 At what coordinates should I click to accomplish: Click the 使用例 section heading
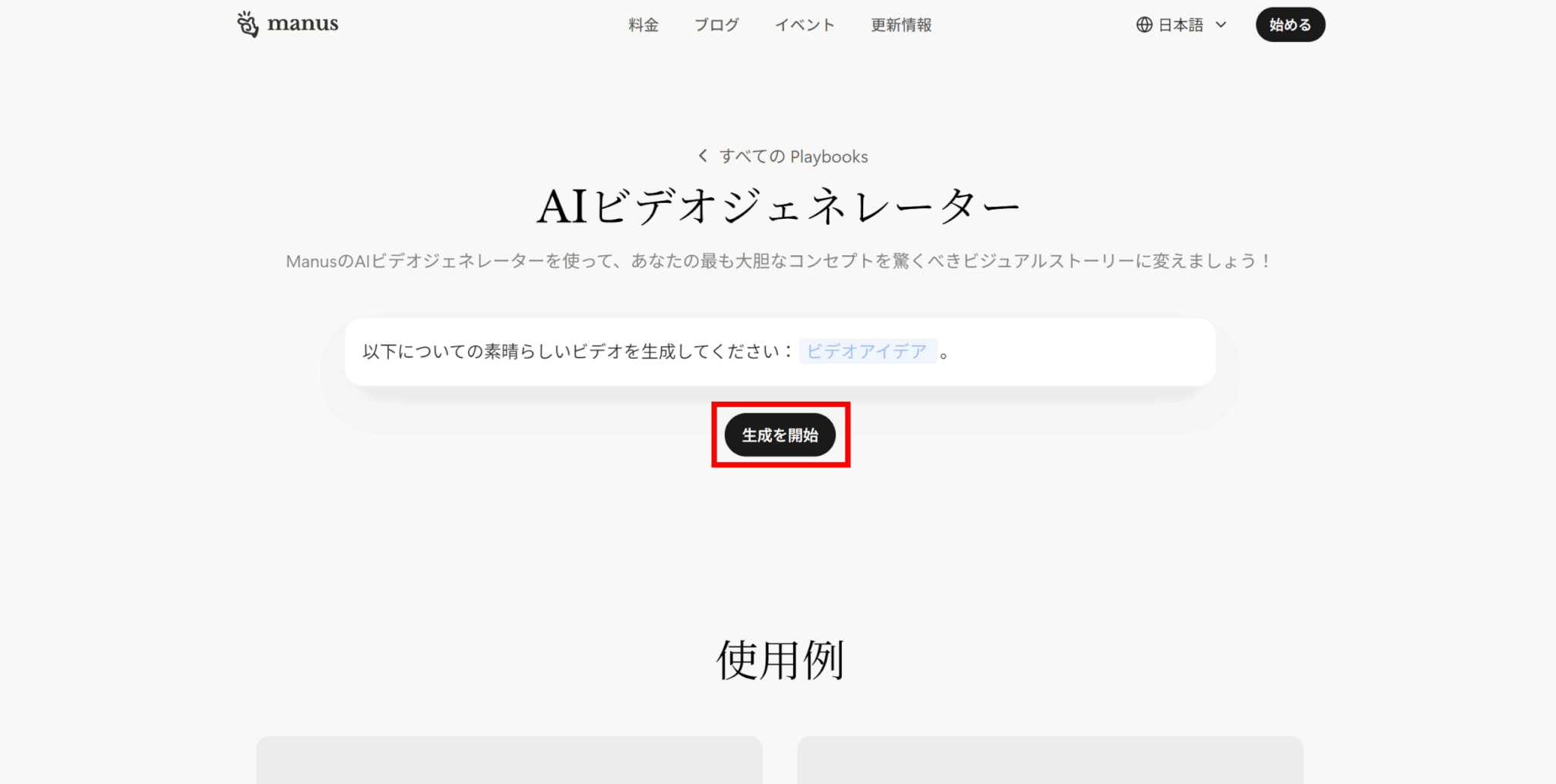click(x=780, y=659)
